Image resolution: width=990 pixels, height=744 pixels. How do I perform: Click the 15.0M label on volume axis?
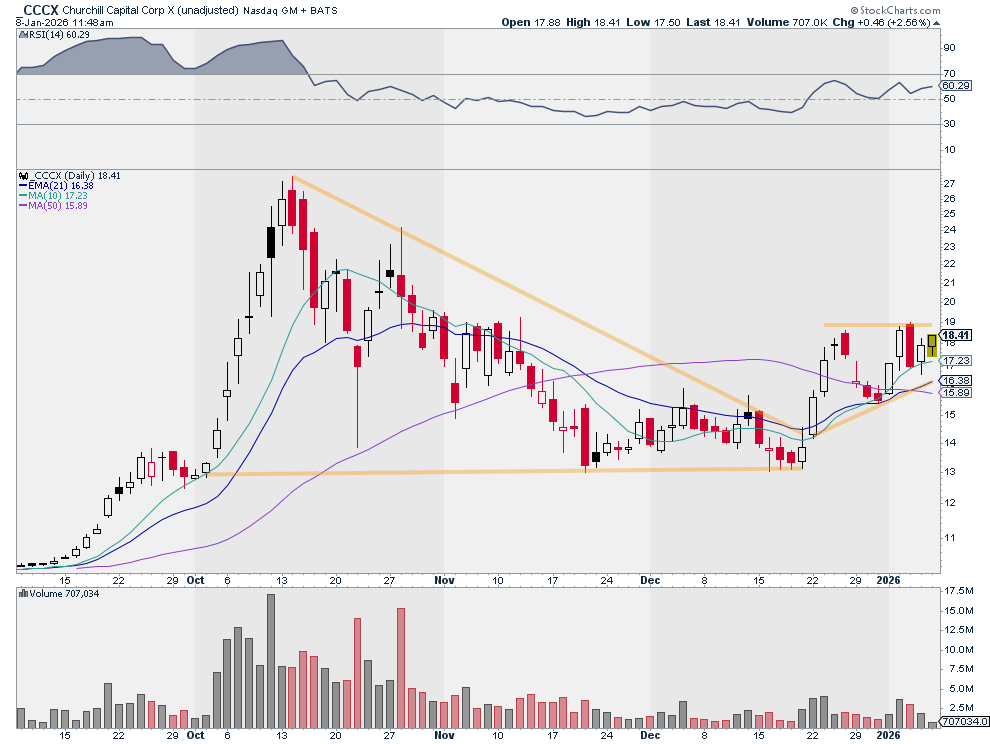pyautogui.click(x=958, y=611)
